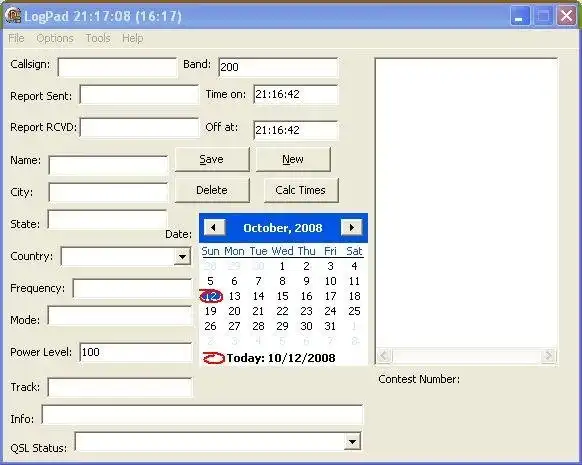This screenshot has height=465, width=582.
Task: Close the LogPad window
Action: [566, 16]
